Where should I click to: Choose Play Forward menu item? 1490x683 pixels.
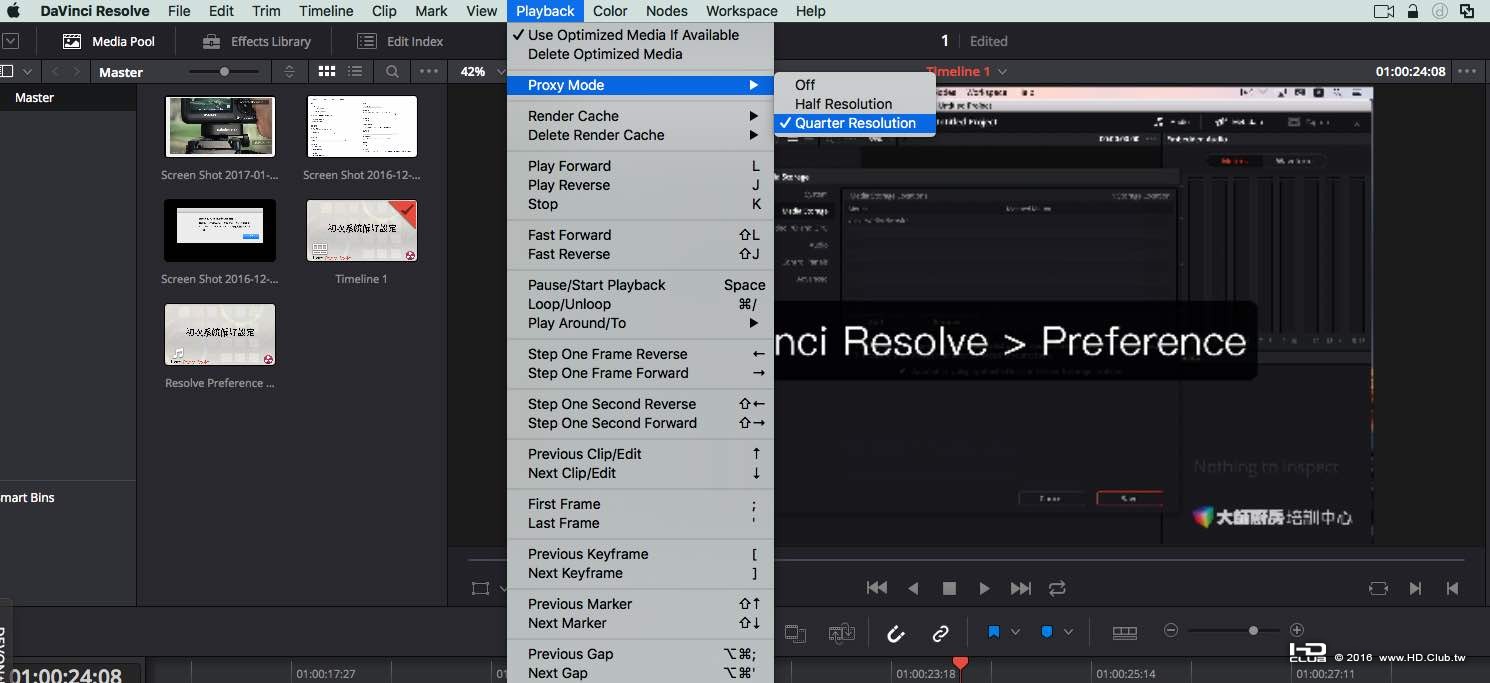(x=640, y=166)
